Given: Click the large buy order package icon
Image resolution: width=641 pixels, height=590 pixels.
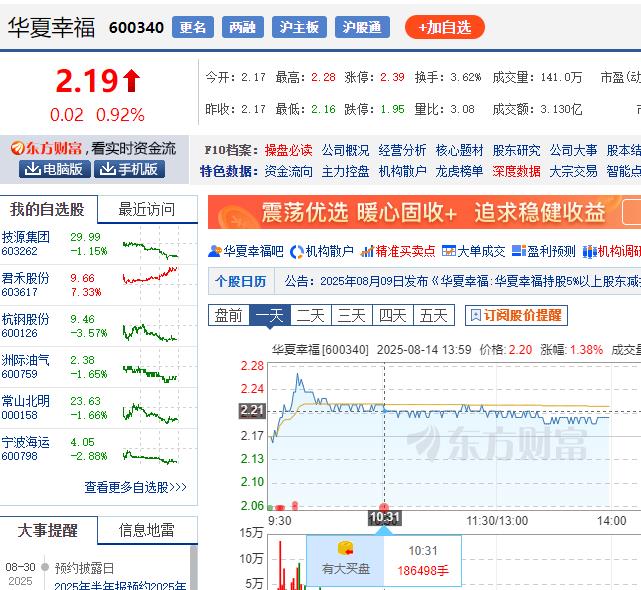Looking at the screenshot, I should [x=345, y=548].
